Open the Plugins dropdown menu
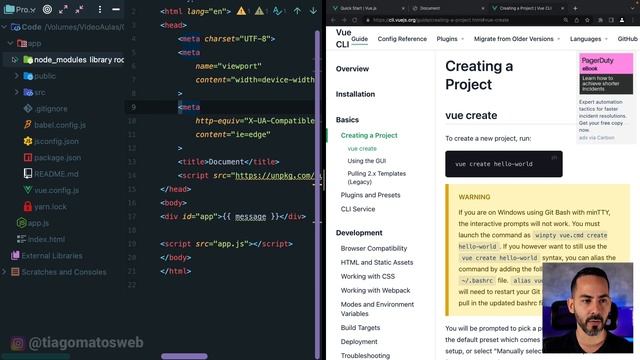The width and height of the screenshot is (640, 360). coord(450,39)
